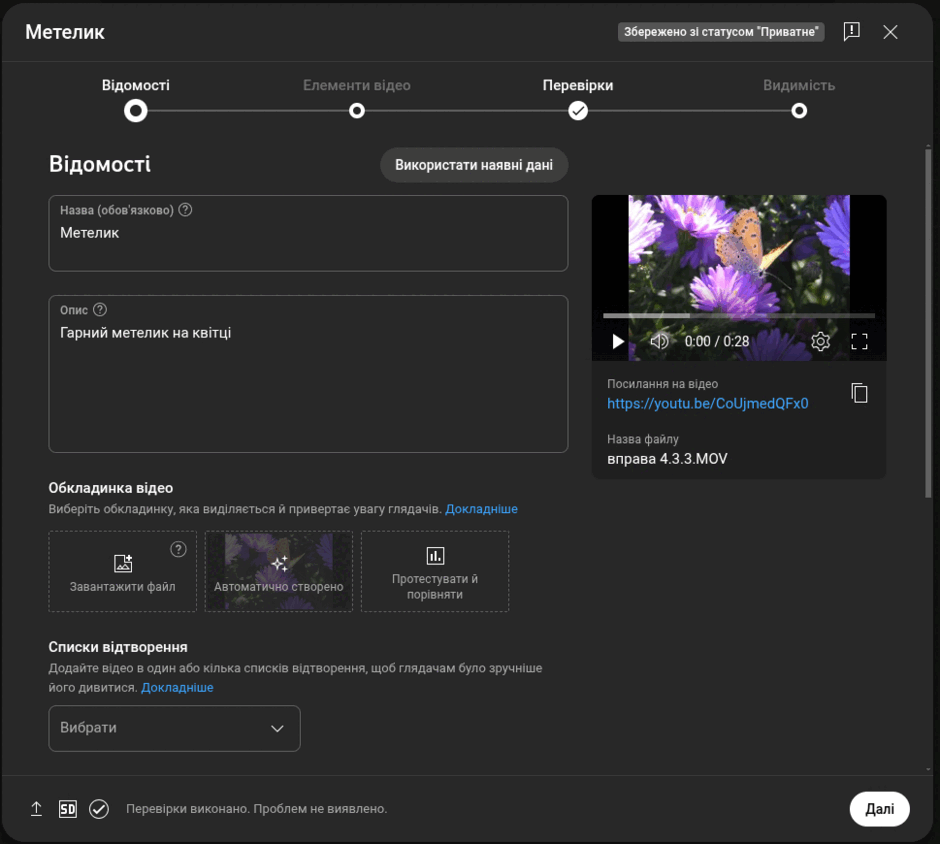
Task: Open Докладніше link about thumbnails
Action: coord(481,509)
